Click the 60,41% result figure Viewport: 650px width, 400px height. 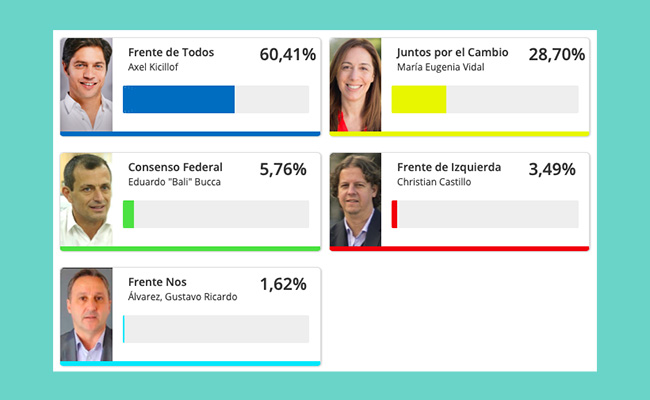pos(288,55)
